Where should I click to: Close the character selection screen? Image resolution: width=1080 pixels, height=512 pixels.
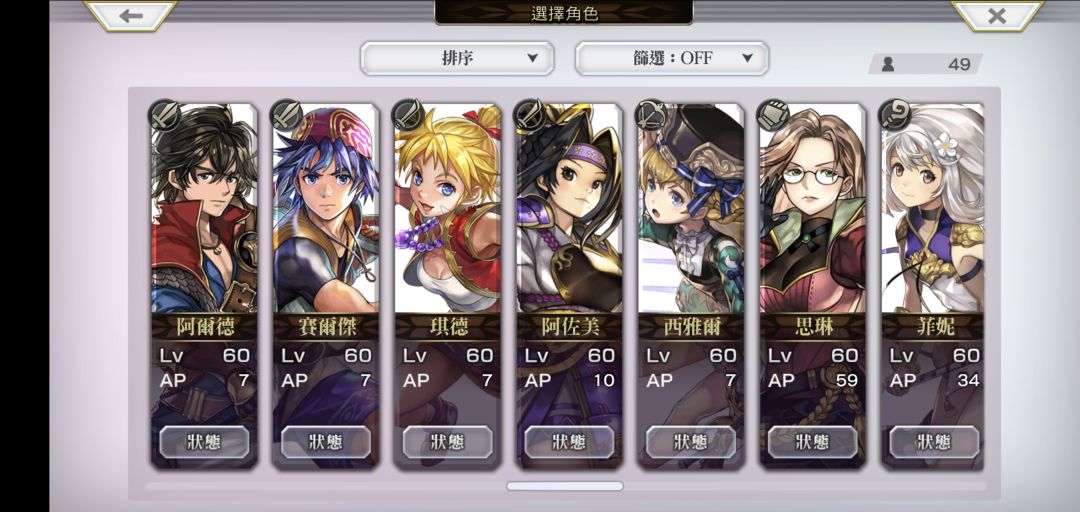tap(997, 15)
